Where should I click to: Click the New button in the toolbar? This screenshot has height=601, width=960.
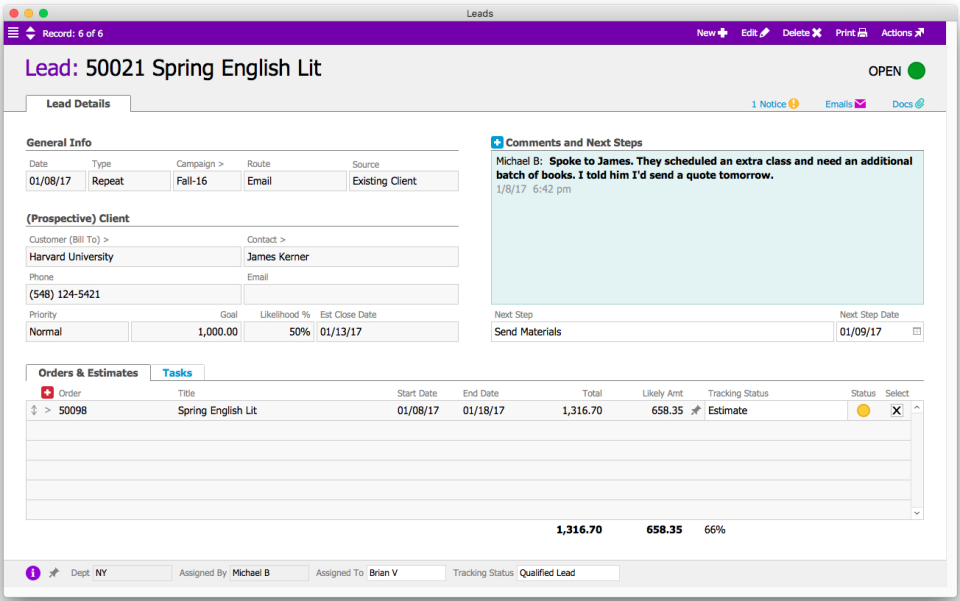710,32
